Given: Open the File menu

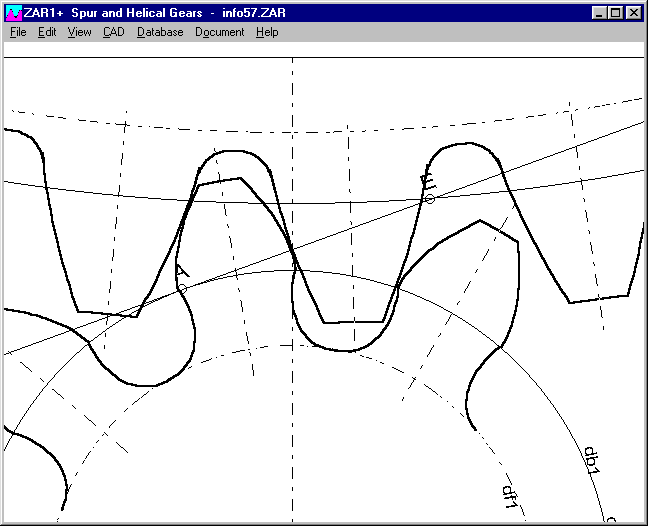Looking at the screenshot, I should coord(18,32).
